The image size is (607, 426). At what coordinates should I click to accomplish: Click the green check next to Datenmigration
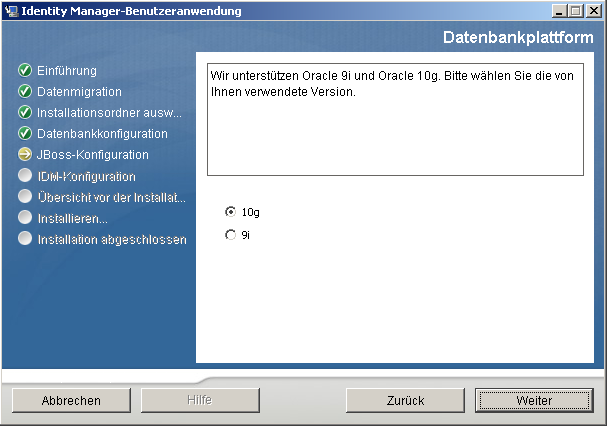click(x=25, y=91)
